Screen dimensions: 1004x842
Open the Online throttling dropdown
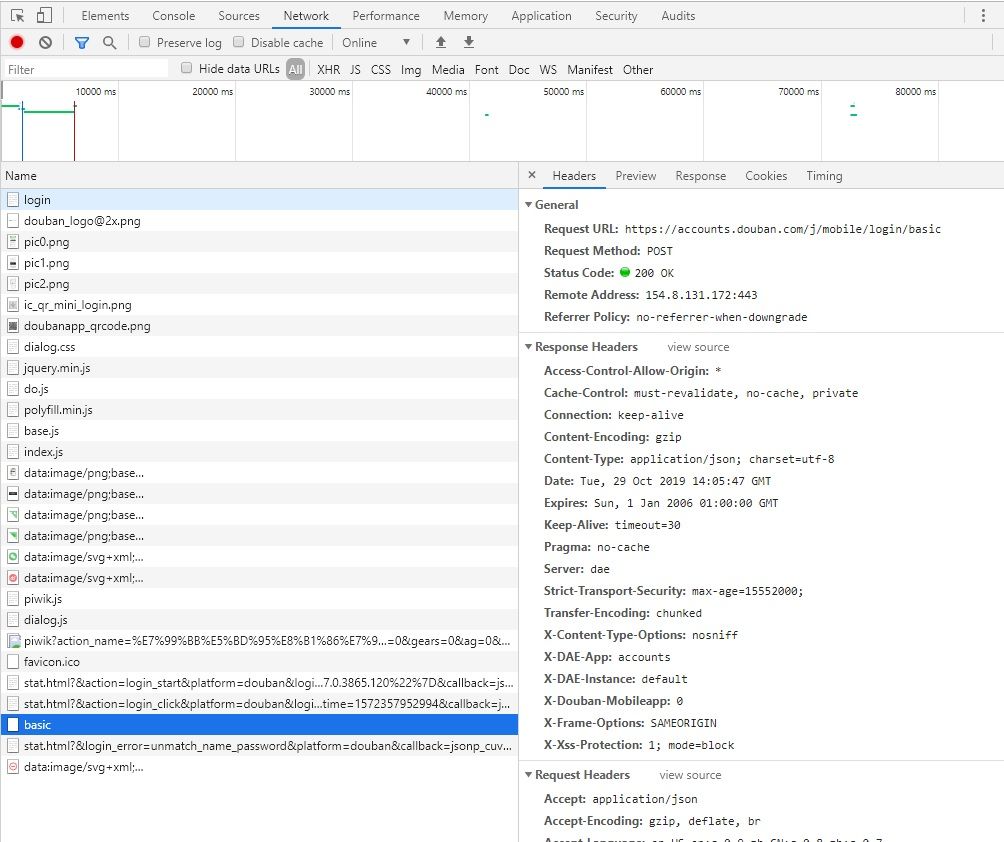pos(376,42)
